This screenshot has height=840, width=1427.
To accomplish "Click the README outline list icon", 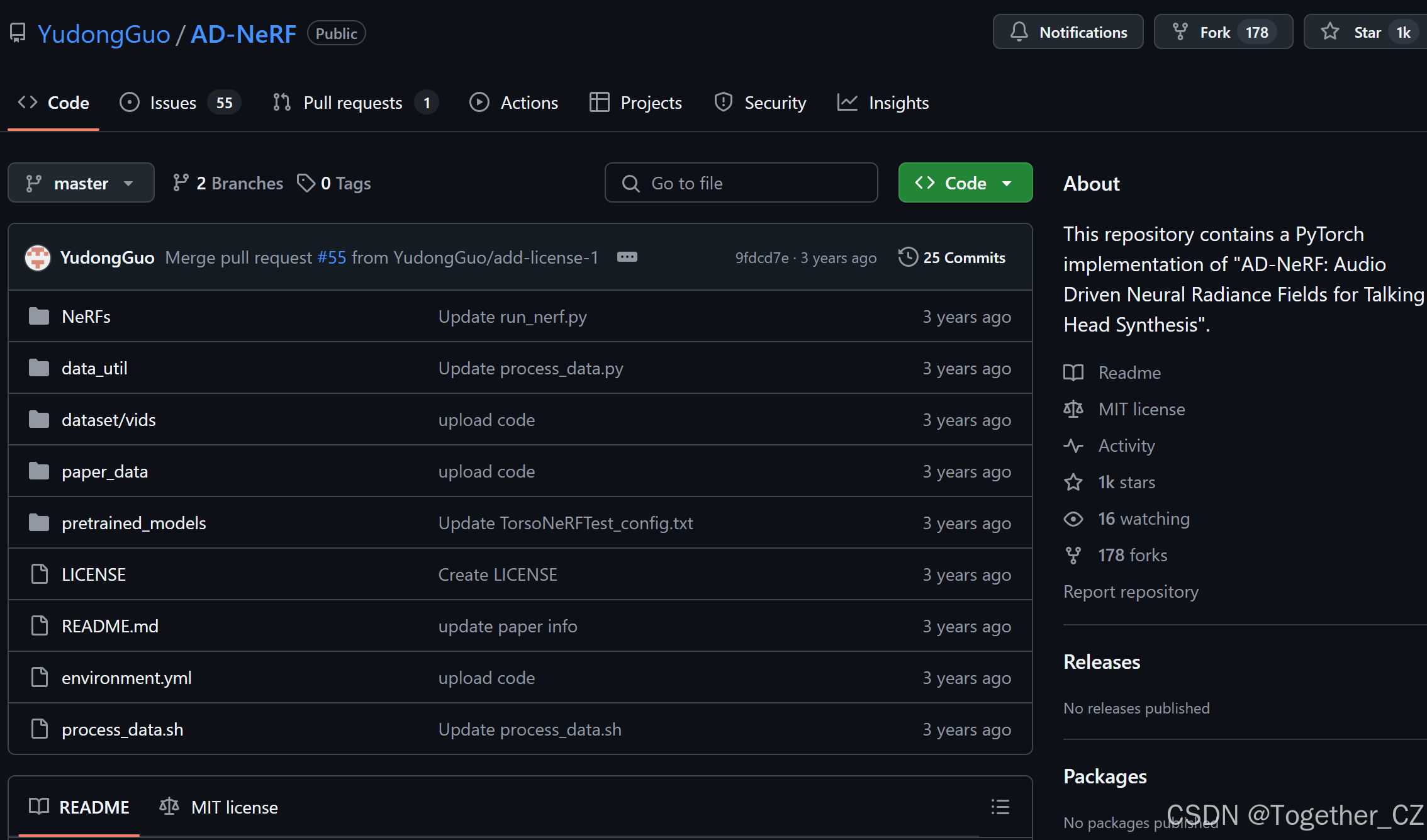I will coord(1000,807).
